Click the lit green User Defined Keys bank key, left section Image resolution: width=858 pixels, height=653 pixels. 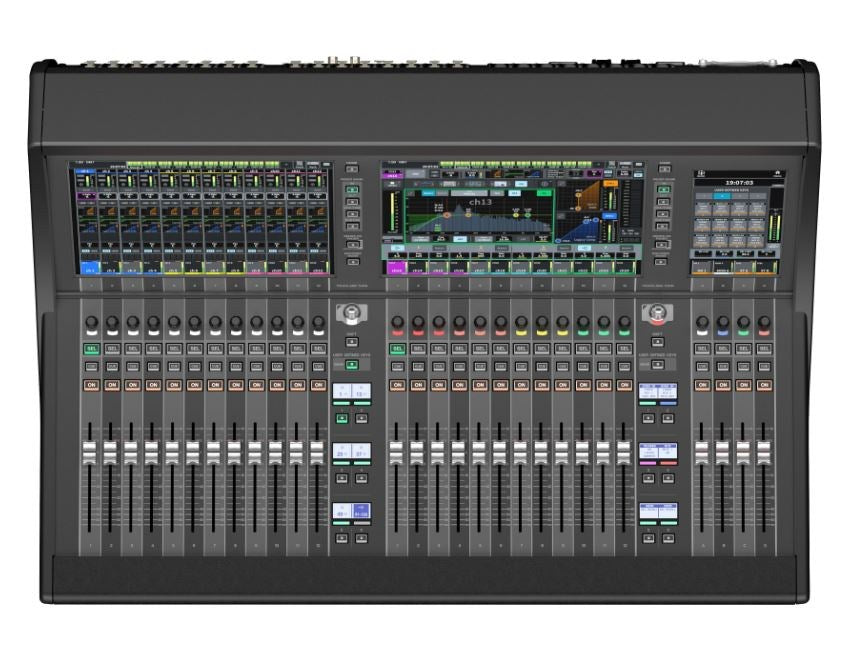[x=352, y=365]
